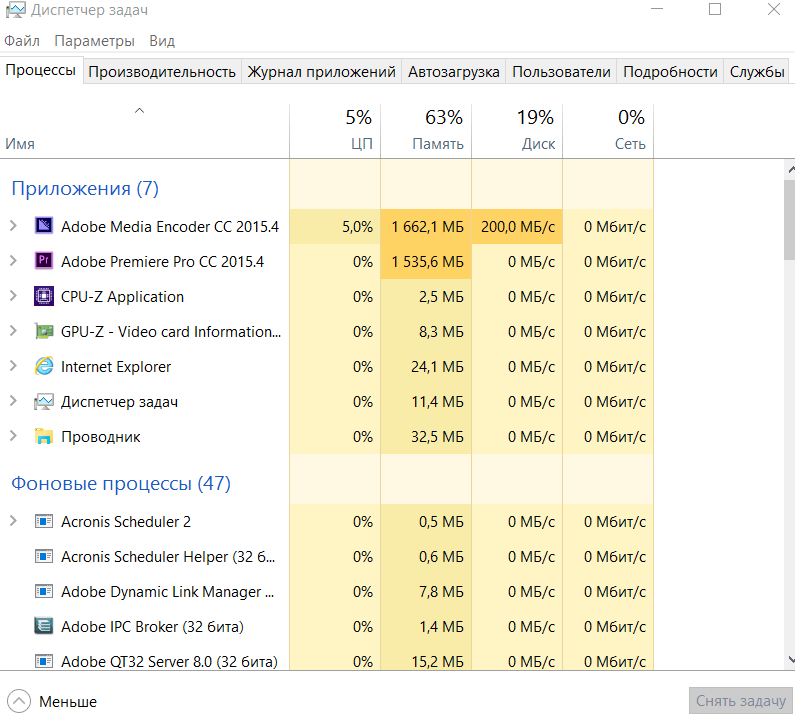Expand the Internet Explorer entry
The width and height of the screenshot is (795, 720).
14,366
